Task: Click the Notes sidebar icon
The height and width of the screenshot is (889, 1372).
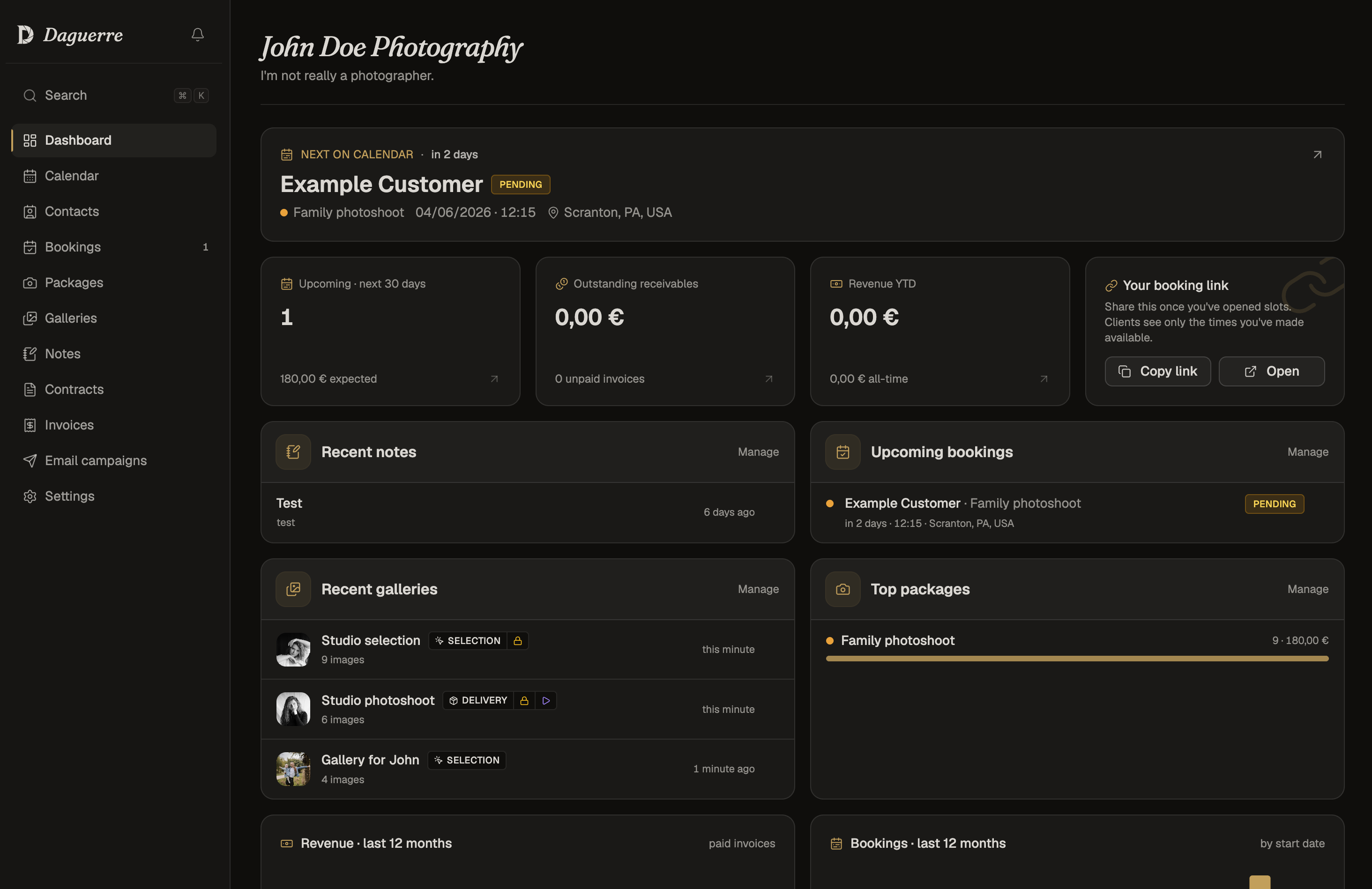Action: pyautogui.click(x=30, y=354)
